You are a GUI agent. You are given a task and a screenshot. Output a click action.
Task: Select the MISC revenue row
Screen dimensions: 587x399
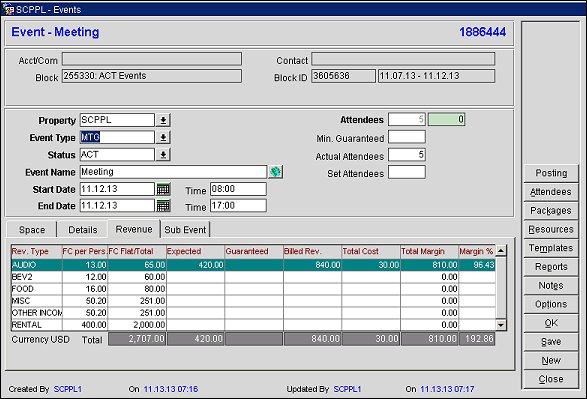[253, 301]
